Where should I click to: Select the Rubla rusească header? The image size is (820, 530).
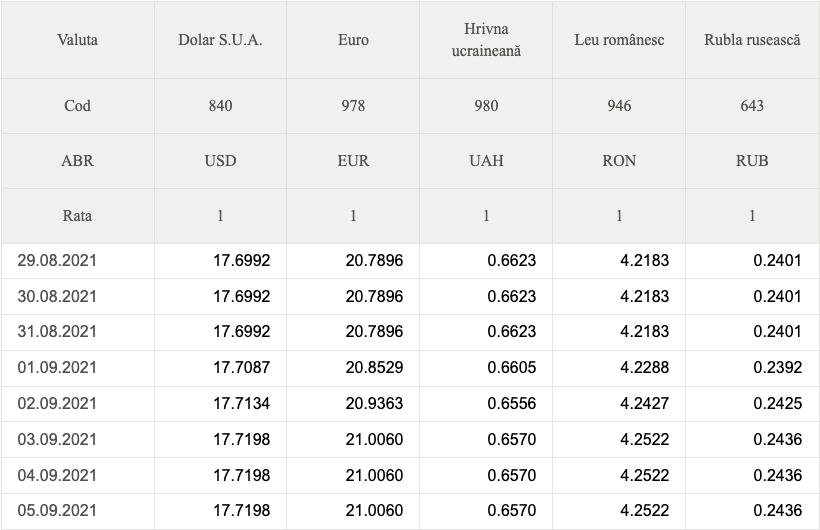[752, 40]
